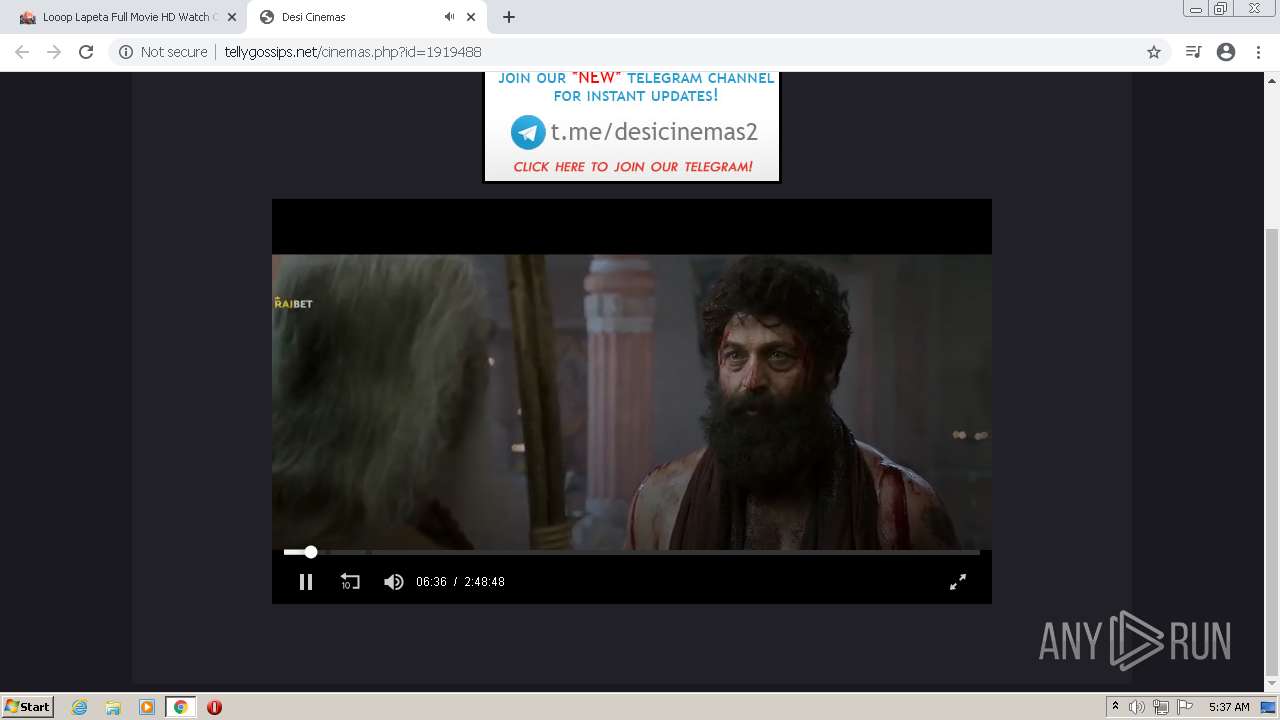Open Action Center flag icon
1280x720 pixels.
coord(1184,707)
